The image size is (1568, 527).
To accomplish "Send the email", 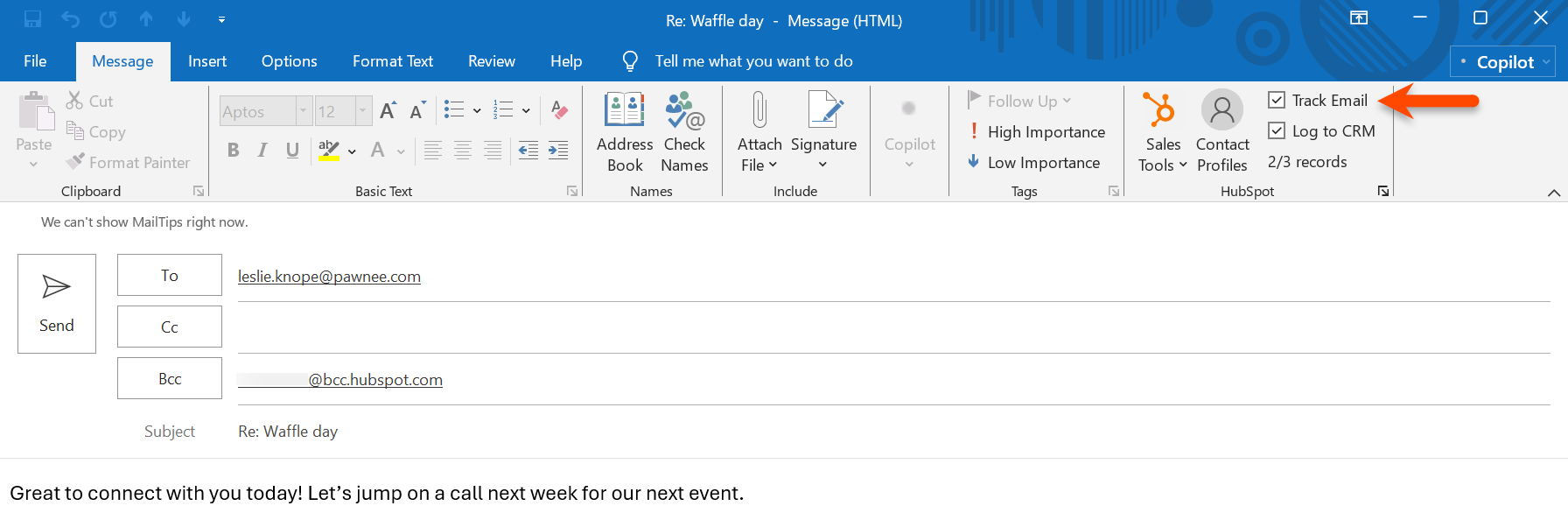I will click(57, 304).
